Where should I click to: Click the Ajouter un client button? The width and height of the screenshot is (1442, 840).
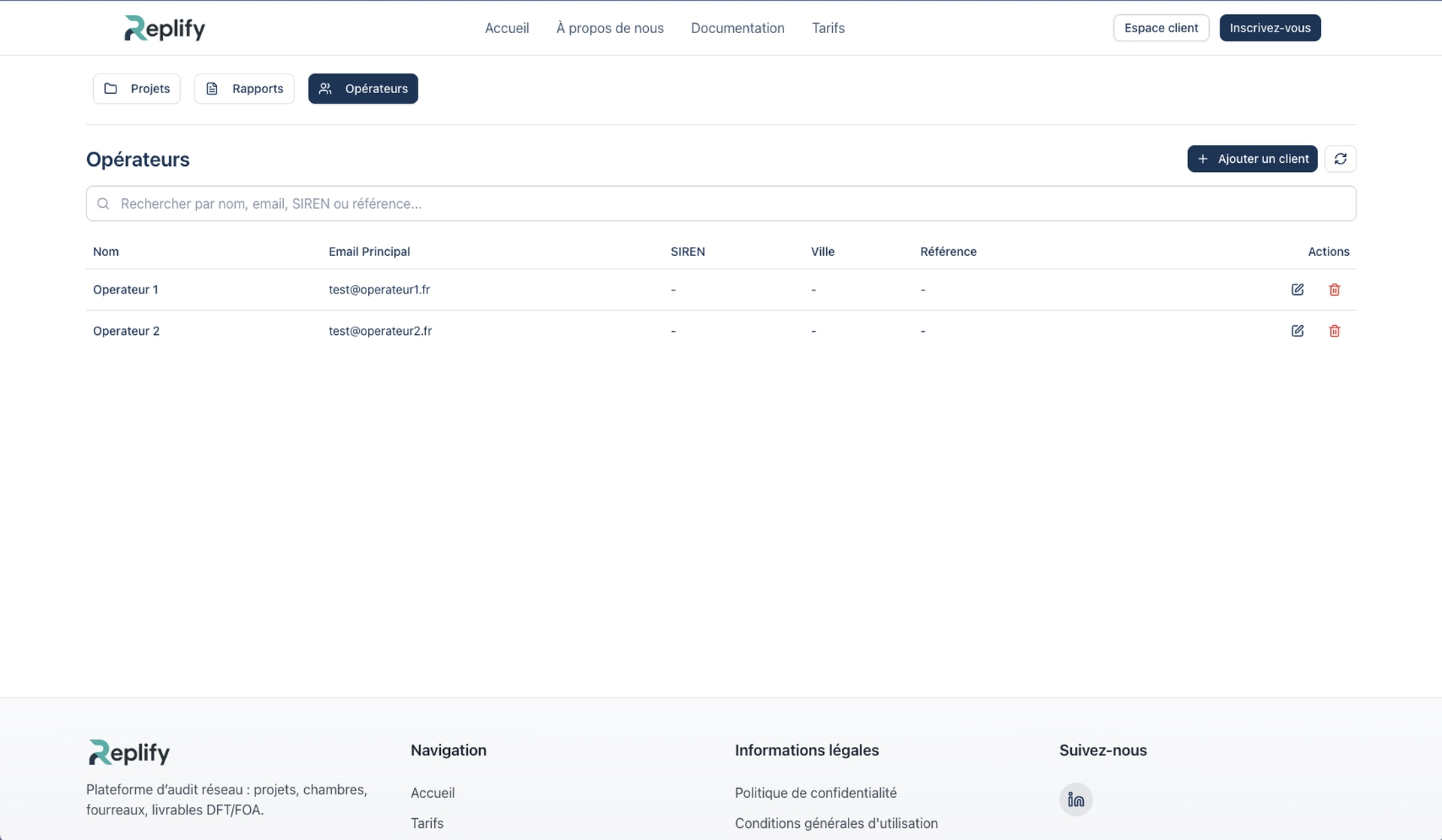(x=1252, y=158)
